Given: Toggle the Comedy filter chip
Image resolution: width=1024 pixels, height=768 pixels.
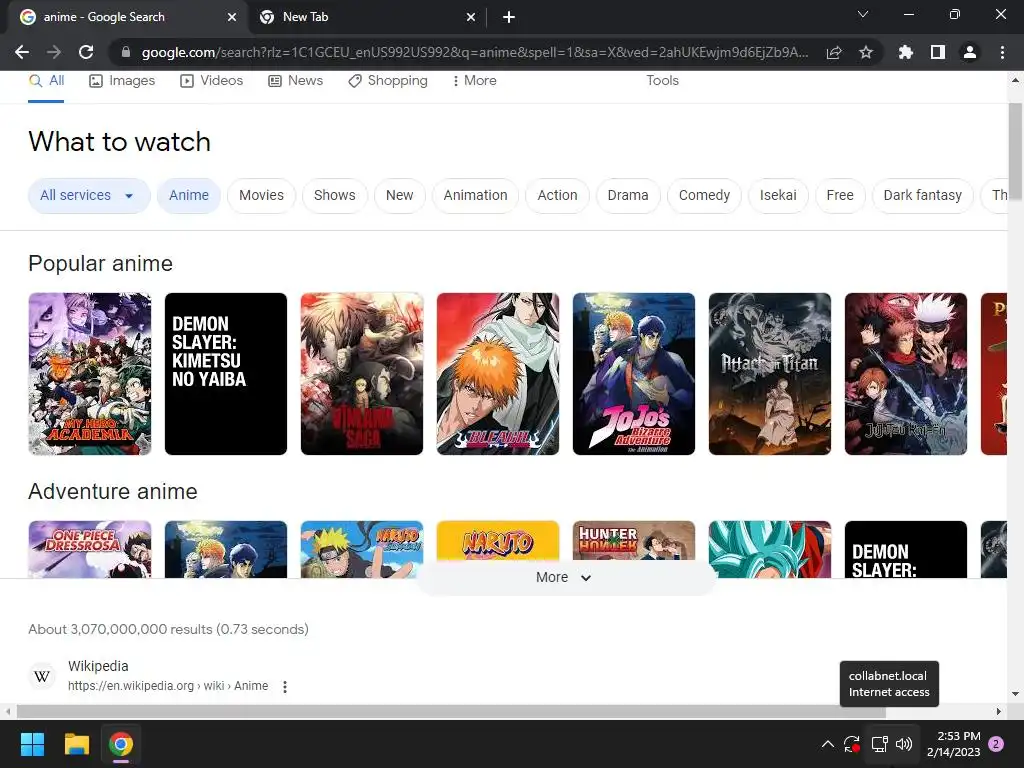Looking at the screenshot, I should coord(704,195).
